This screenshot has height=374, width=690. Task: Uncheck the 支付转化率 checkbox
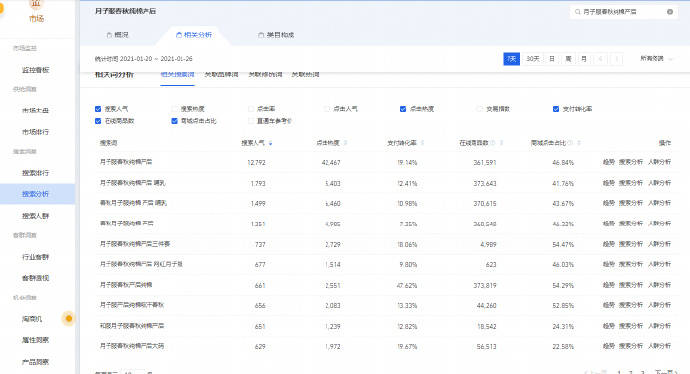556,109
